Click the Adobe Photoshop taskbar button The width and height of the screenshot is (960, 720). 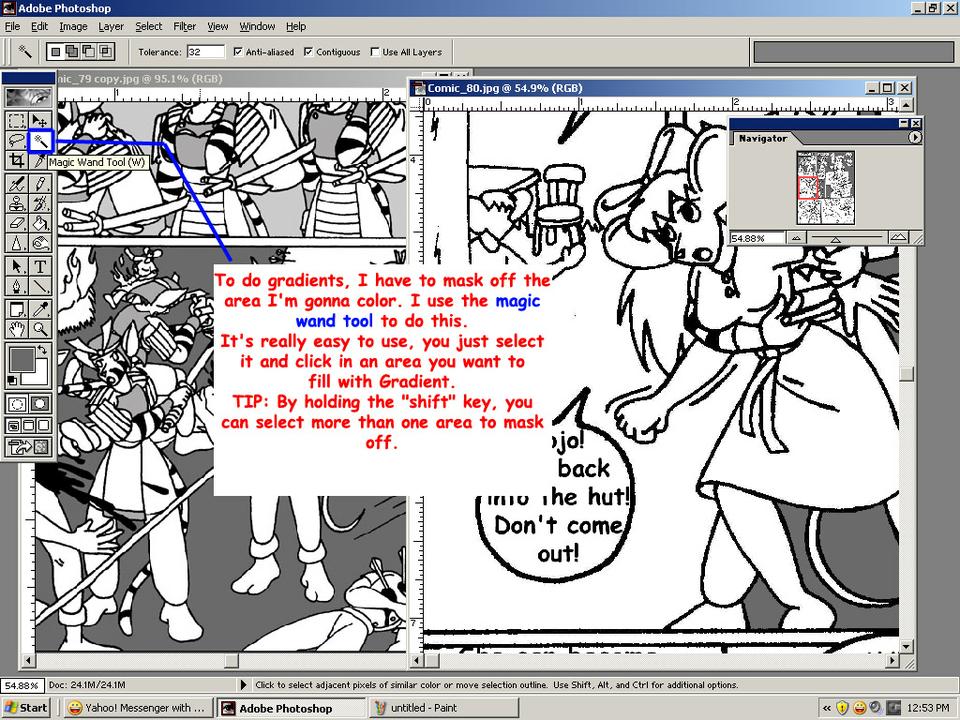[x=291, y=708]
